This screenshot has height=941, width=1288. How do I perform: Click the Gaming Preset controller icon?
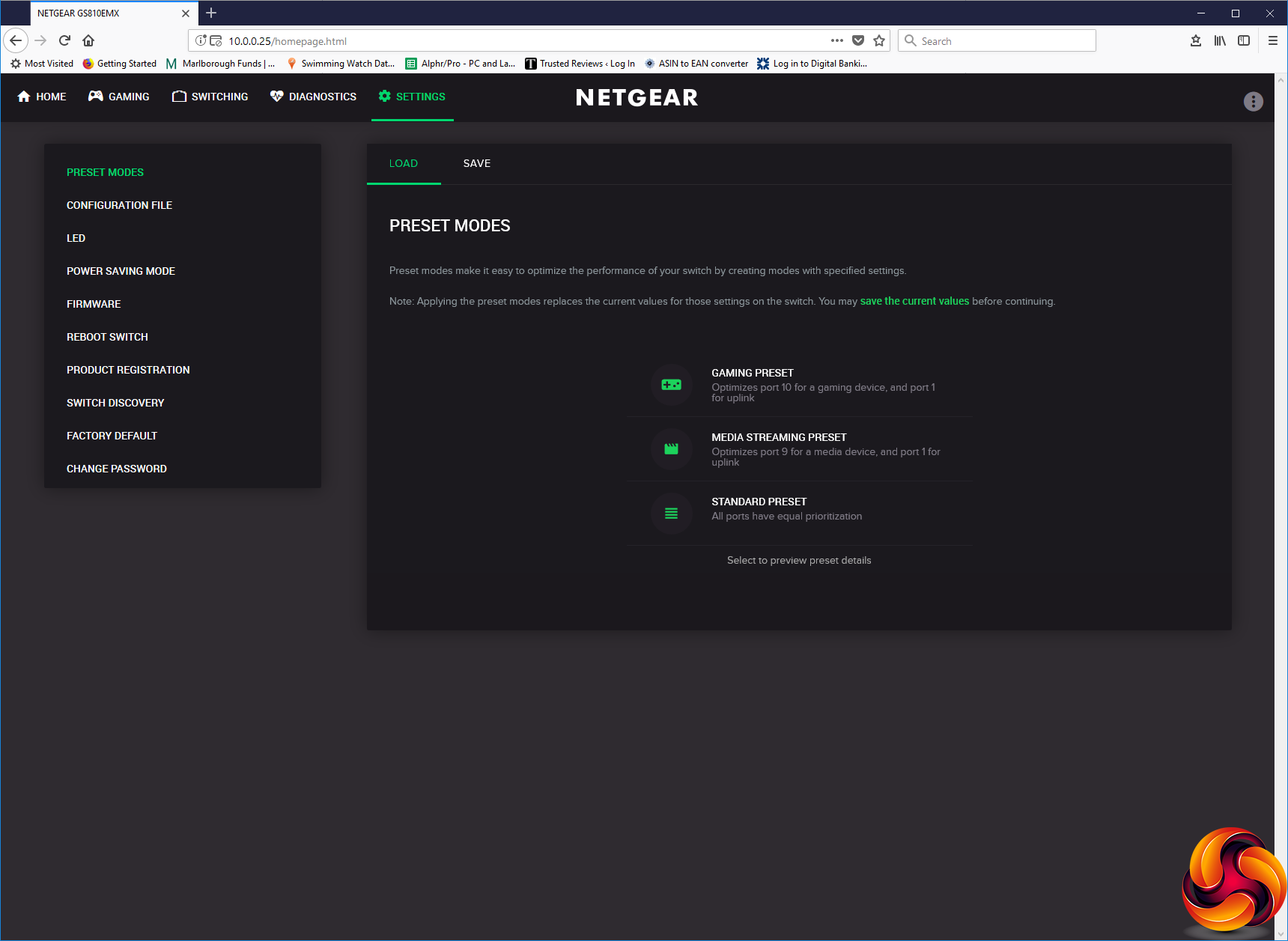[671, 385]
